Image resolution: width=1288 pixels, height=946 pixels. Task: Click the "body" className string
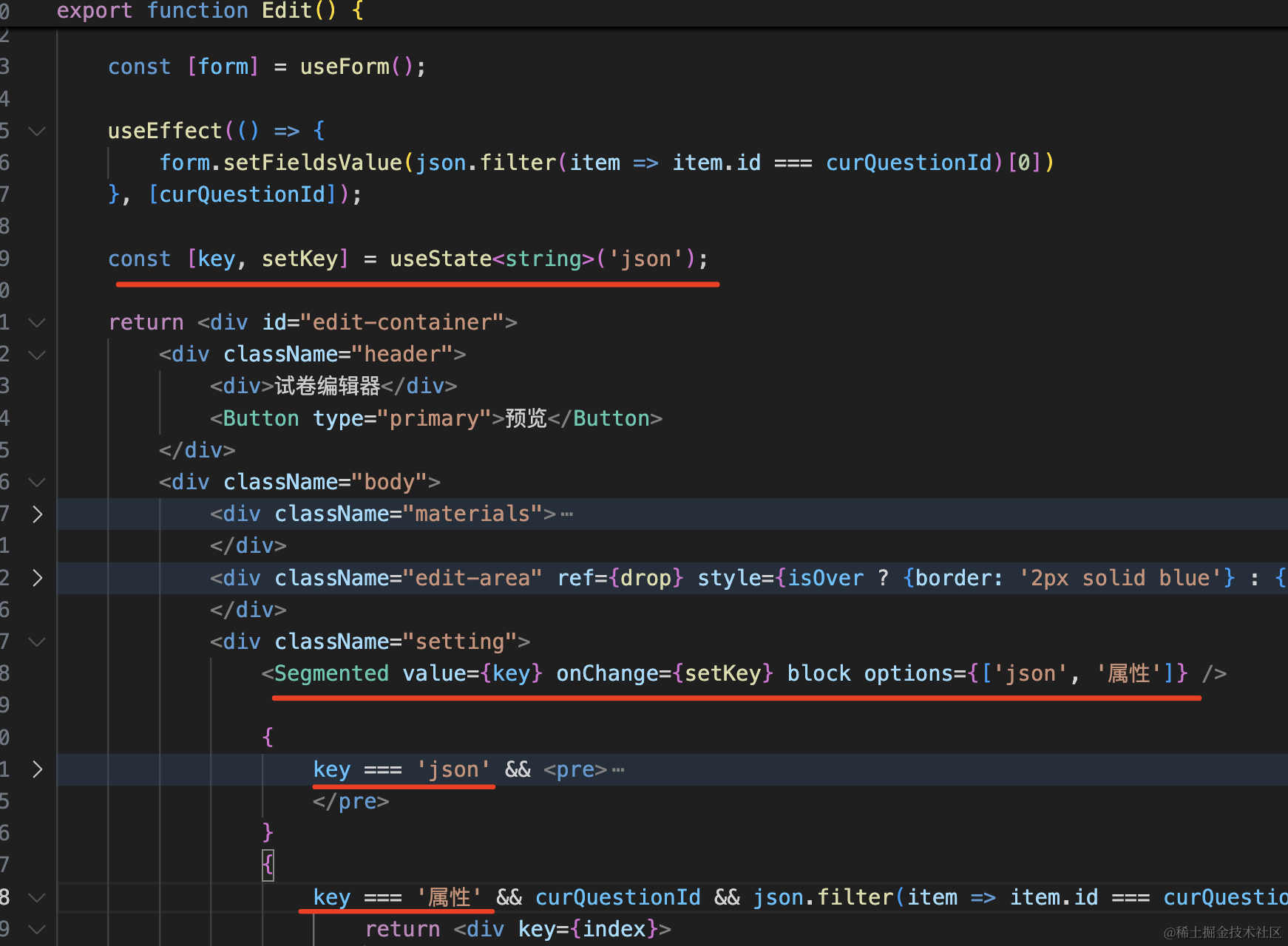tap(390, 482)
